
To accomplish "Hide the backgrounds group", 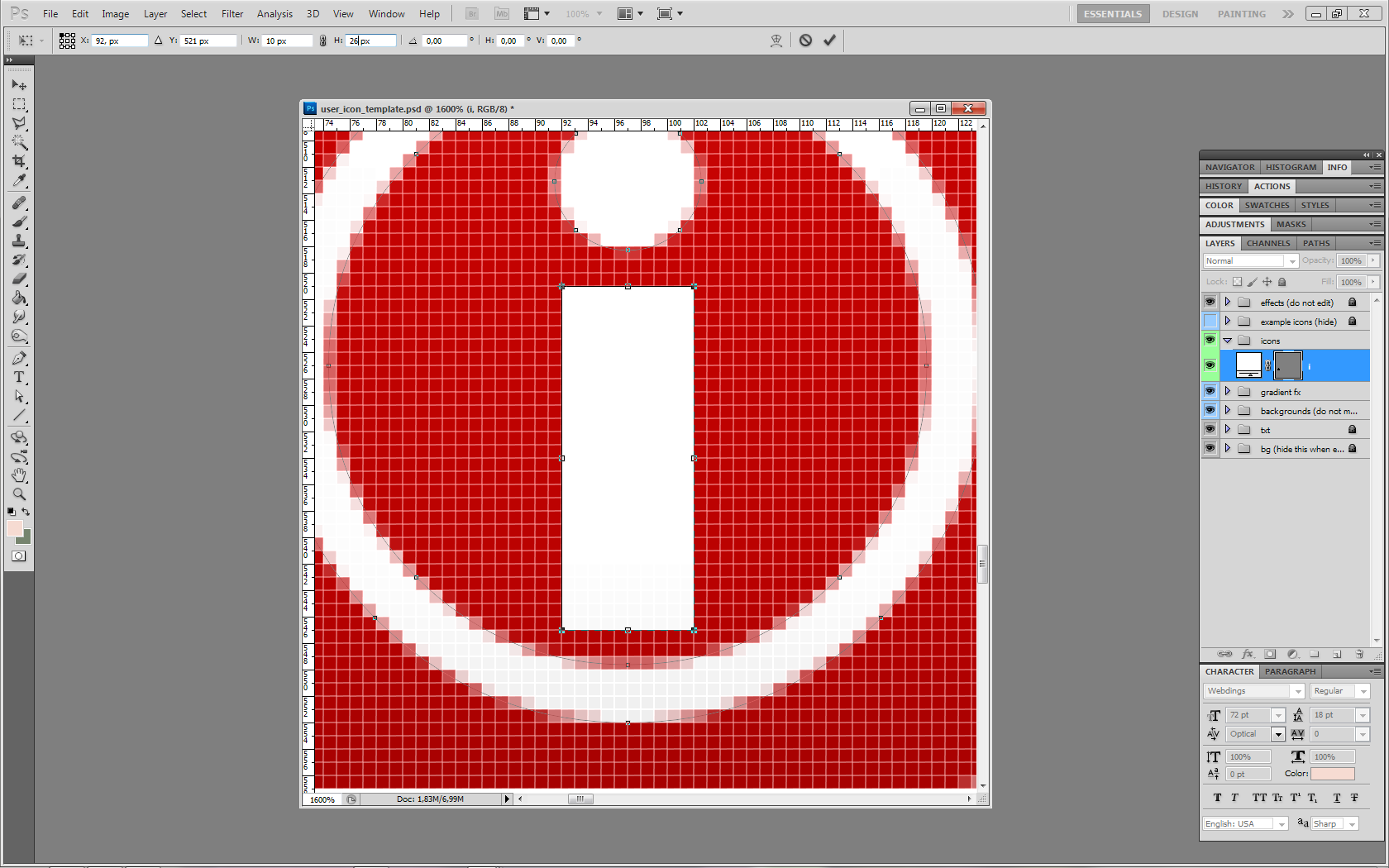I will [x=1210, y=411].
